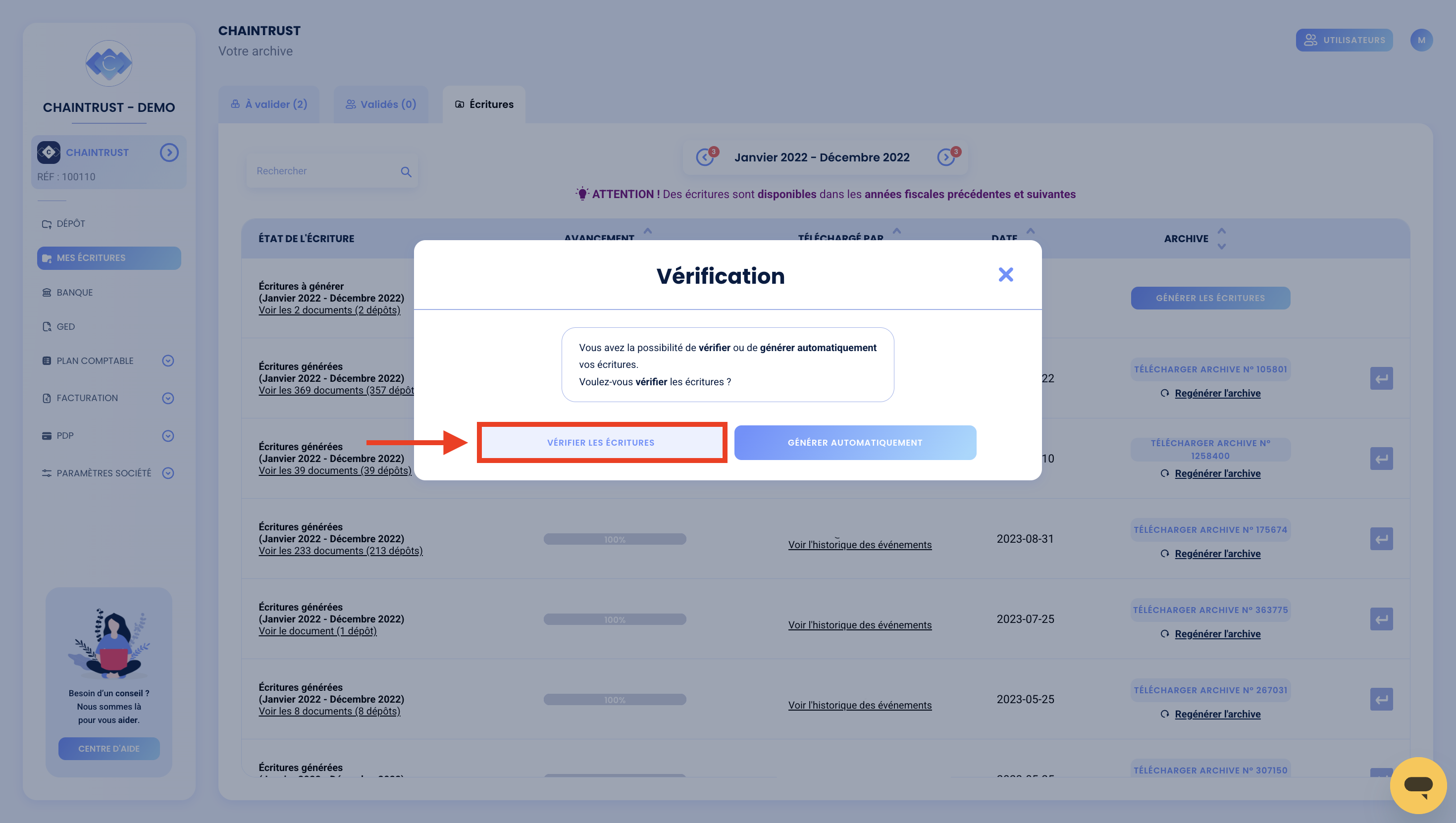This screenshot has width=1456, height=823.
Task: Sort by Archive column arrows
Action: (x=1221, y=239)
